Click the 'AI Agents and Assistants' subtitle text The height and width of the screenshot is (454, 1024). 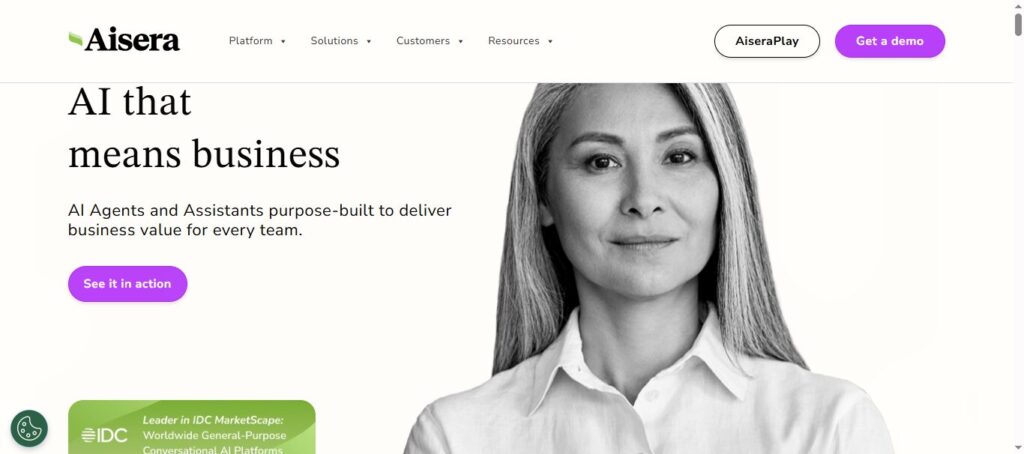point(259,220)
